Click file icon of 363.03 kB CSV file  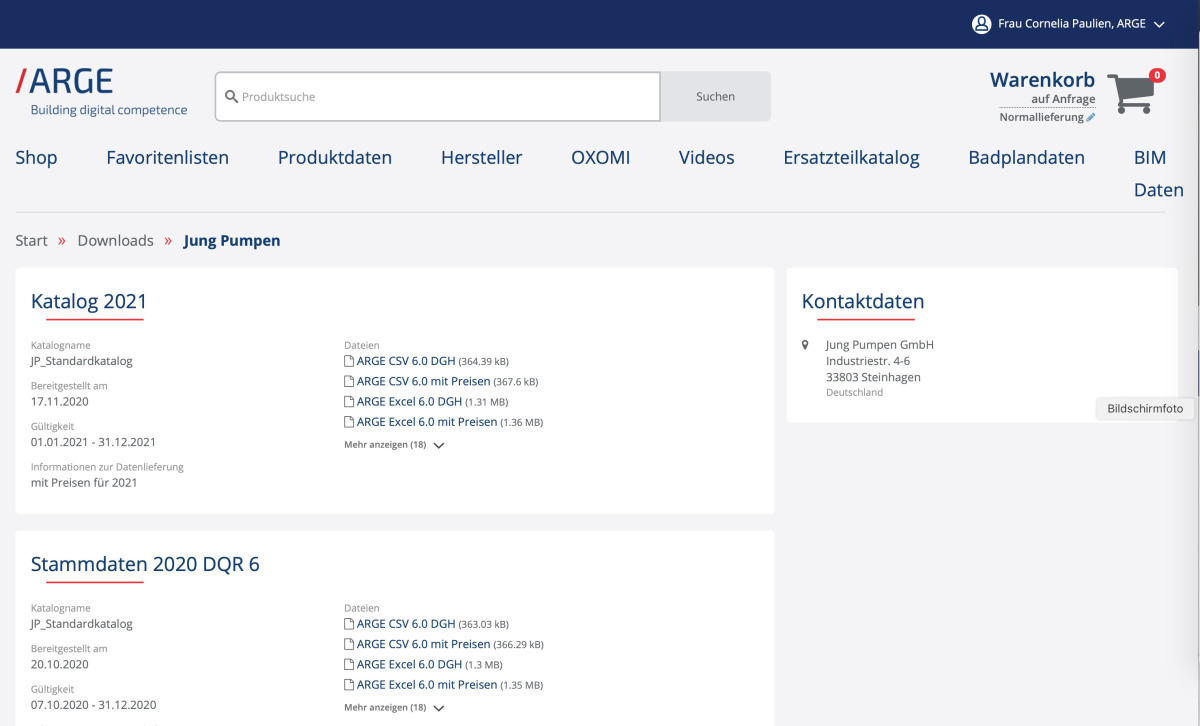click(x=349, y=624)
